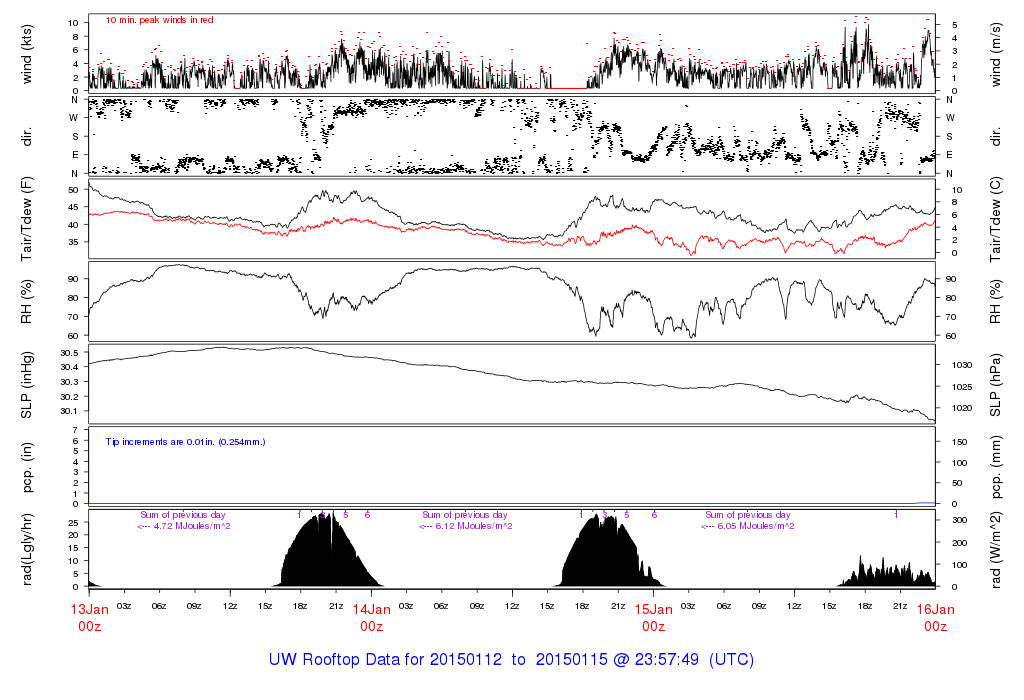Select the 14Jan 00z date label
The width and height of the screenshot is (1024, 700).
[371, 616]
